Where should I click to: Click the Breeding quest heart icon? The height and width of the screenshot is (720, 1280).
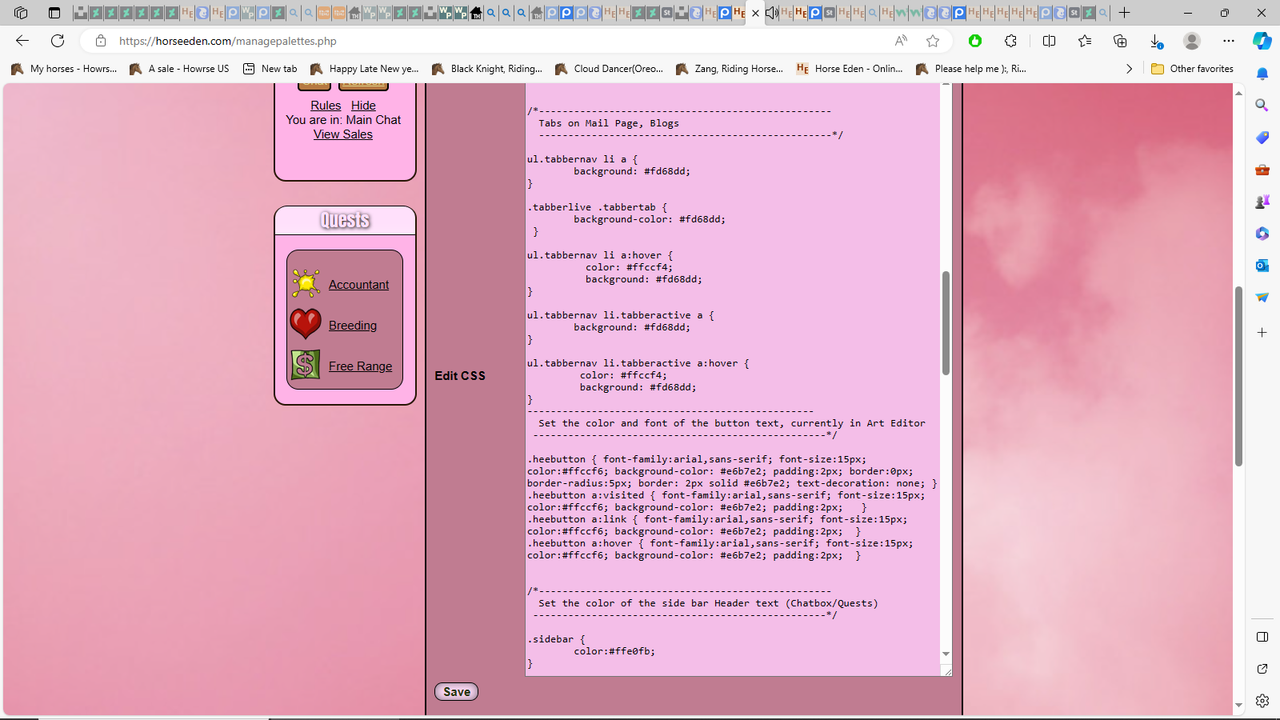click(x=305, y=324)
